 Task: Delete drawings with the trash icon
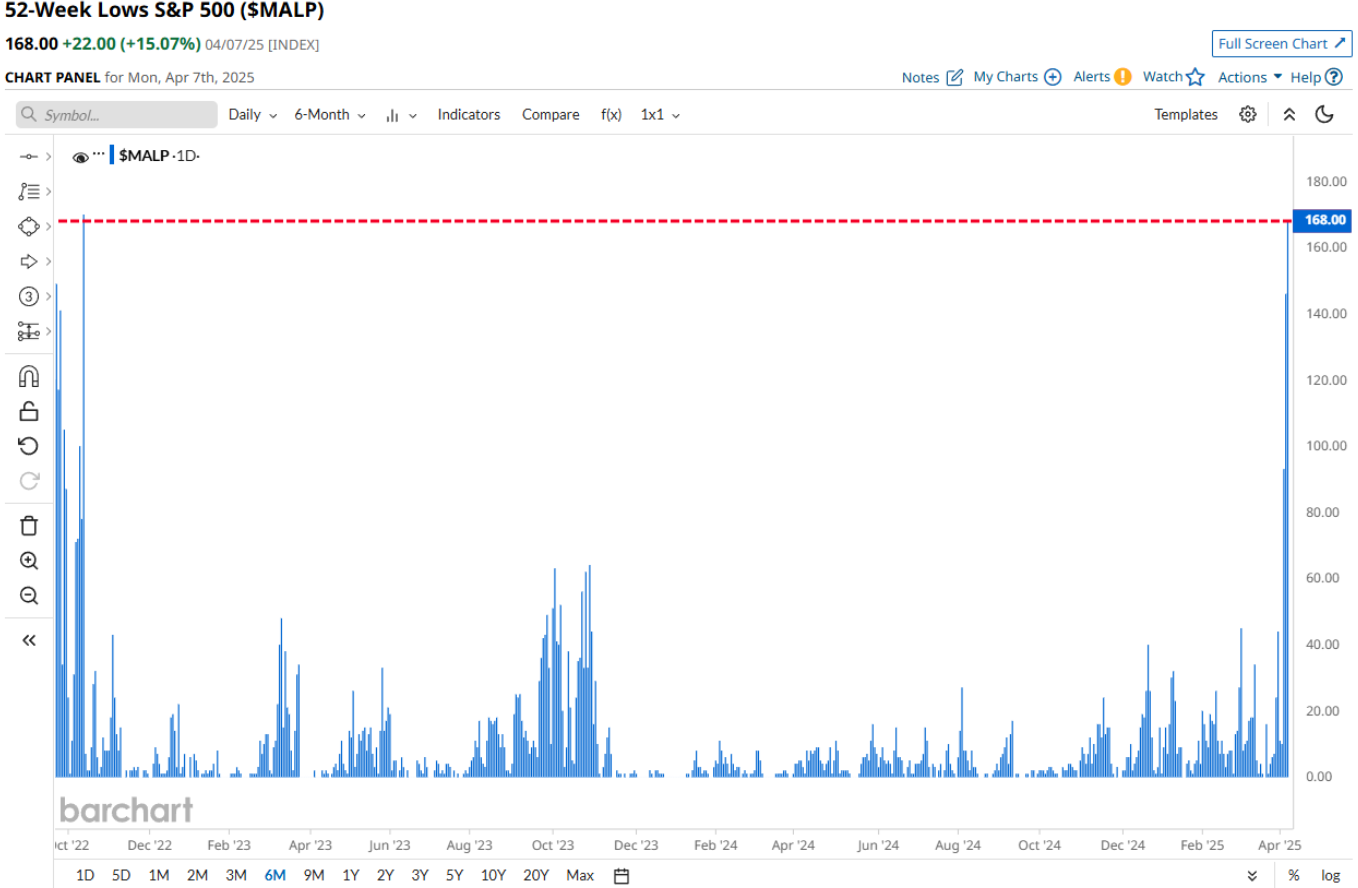click(29, 526)
